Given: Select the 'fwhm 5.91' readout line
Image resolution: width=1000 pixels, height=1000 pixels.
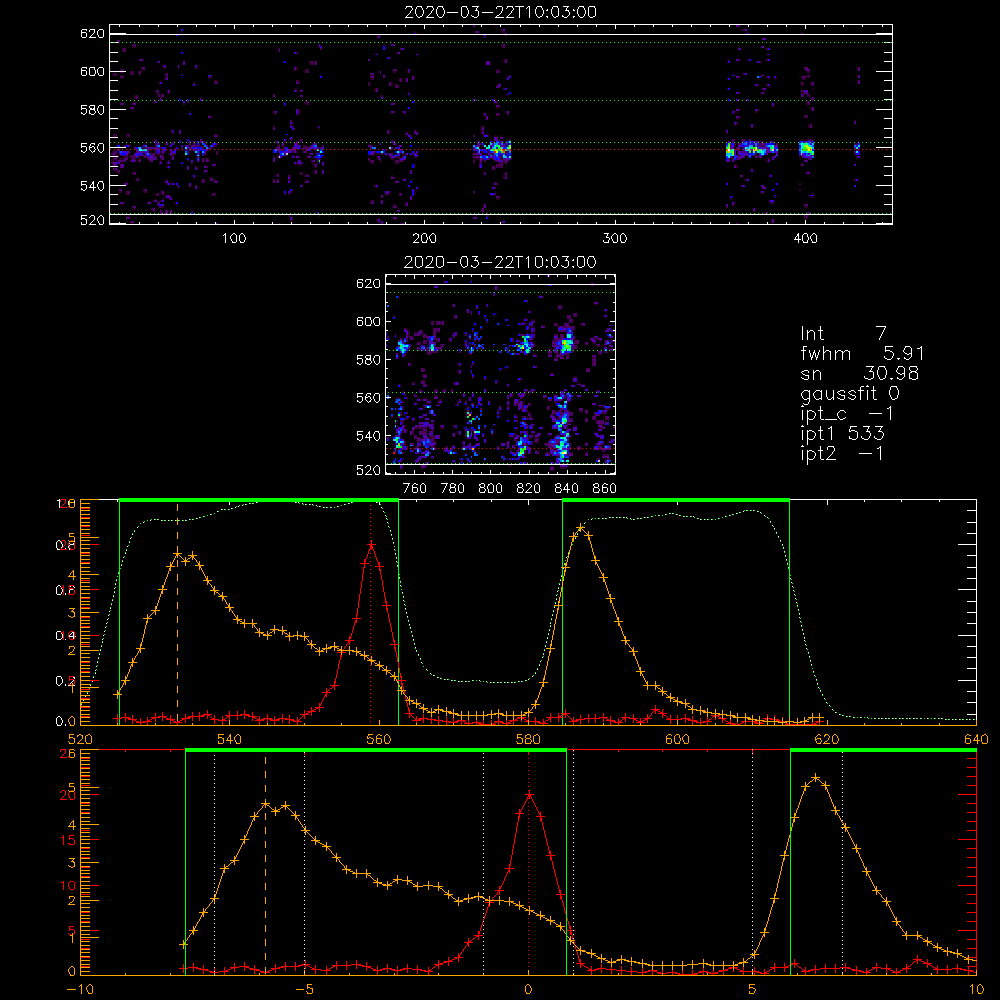Looking at the screenshot, I should [862, 353].
